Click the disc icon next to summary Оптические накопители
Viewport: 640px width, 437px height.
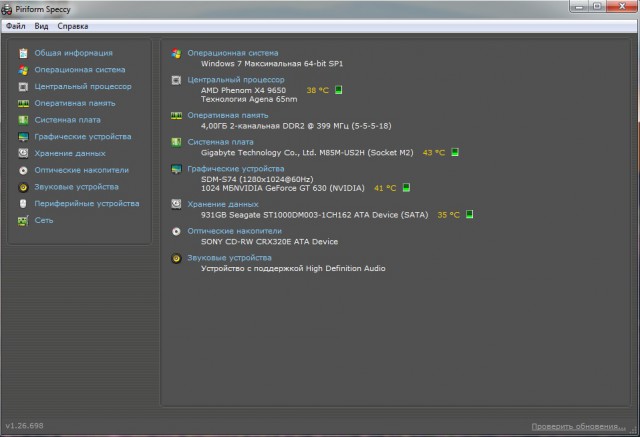pos(176,231)
